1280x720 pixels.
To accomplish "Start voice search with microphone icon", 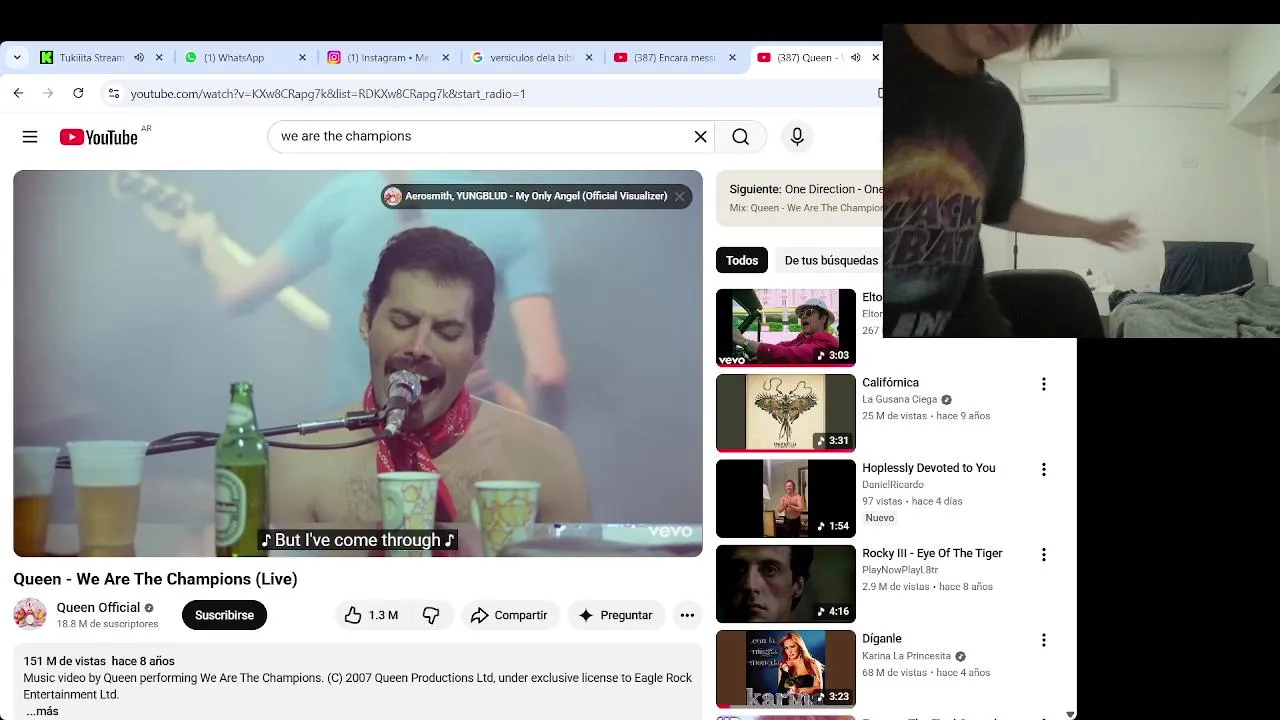I will pyautogui.click(x=797, y=137).
